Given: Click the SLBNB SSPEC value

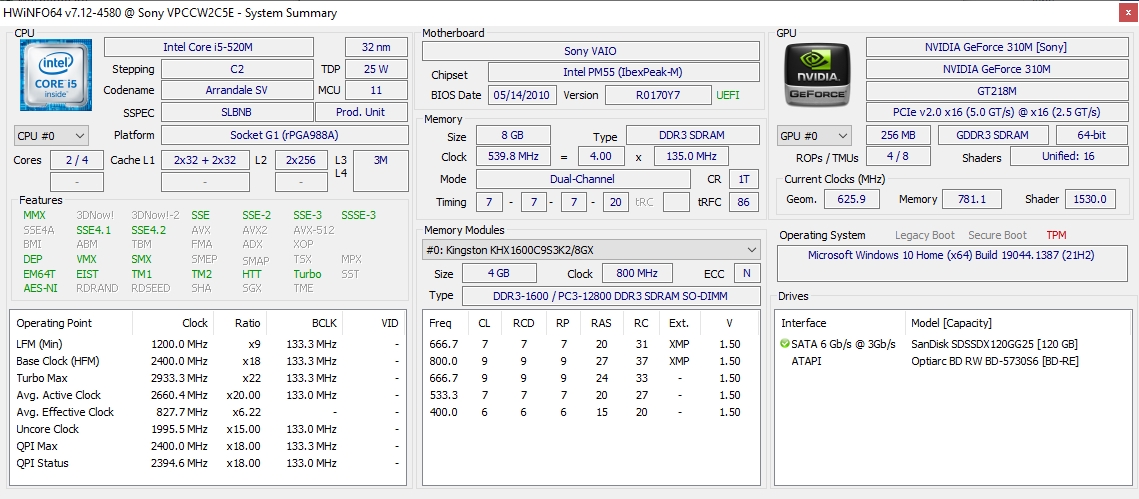Looking at the screenshot, I should point(236,113).
